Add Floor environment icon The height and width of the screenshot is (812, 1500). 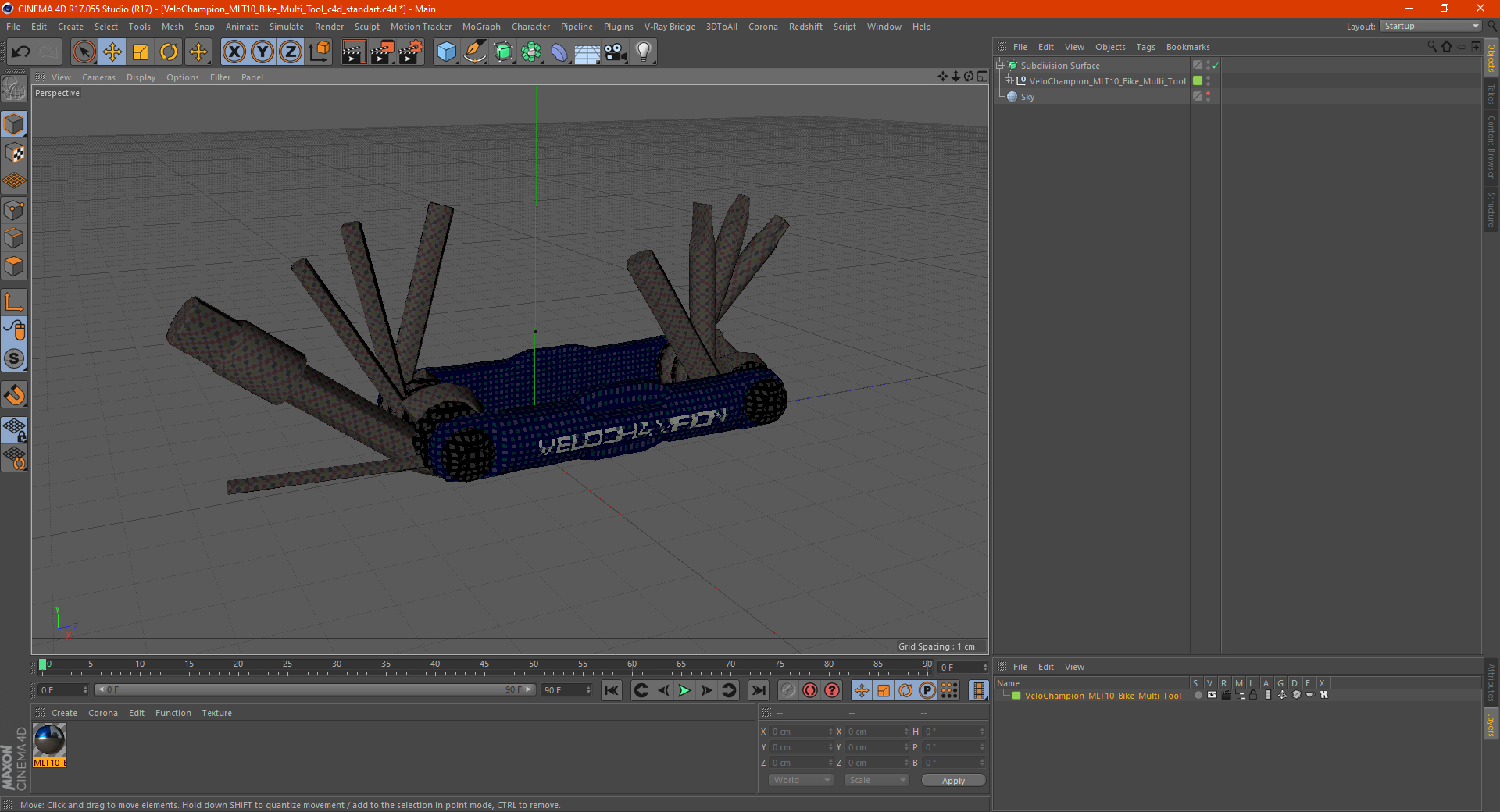click(587, 52)
